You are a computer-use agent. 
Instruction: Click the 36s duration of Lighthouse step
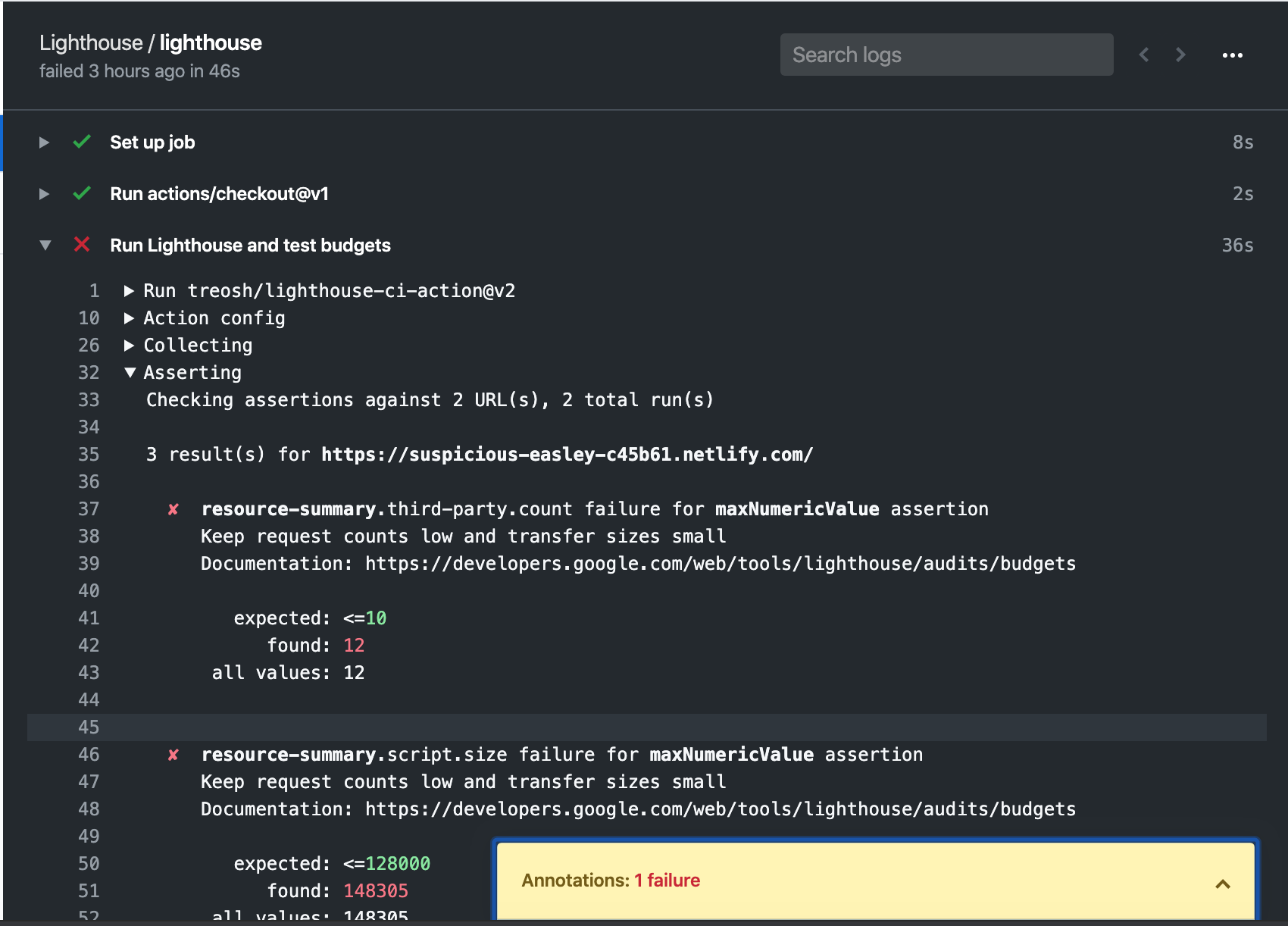click(x=1237, y=246)
